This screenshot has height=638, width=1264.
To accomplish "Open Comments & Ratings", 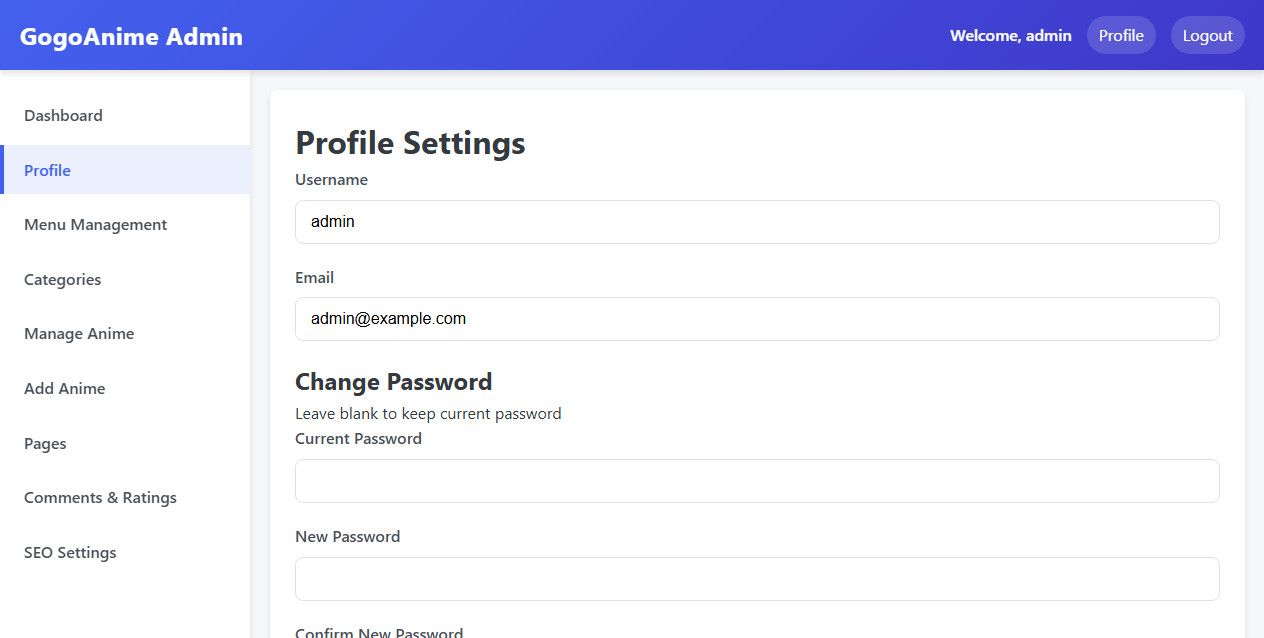I will (x=100, y=498).
